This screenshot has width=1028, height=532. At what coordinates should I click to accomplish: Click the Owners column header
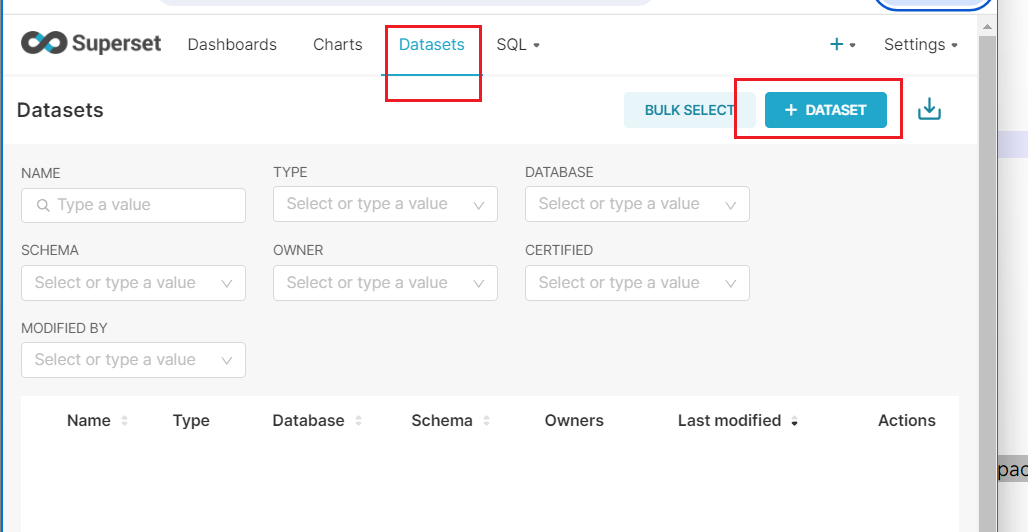(574, 420)
